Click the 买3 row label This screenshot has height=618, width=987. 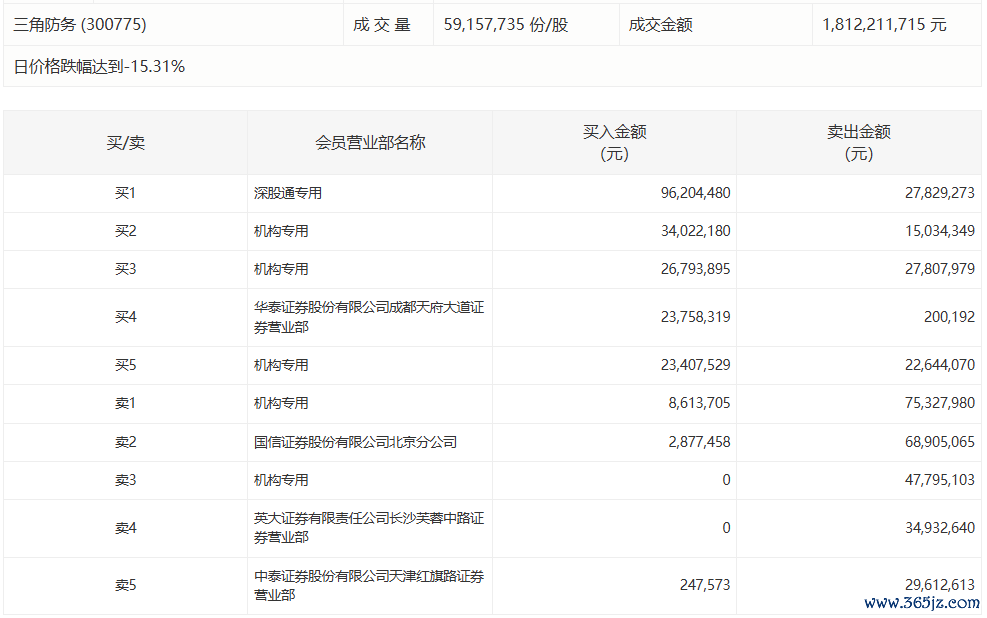pos(125,269)
